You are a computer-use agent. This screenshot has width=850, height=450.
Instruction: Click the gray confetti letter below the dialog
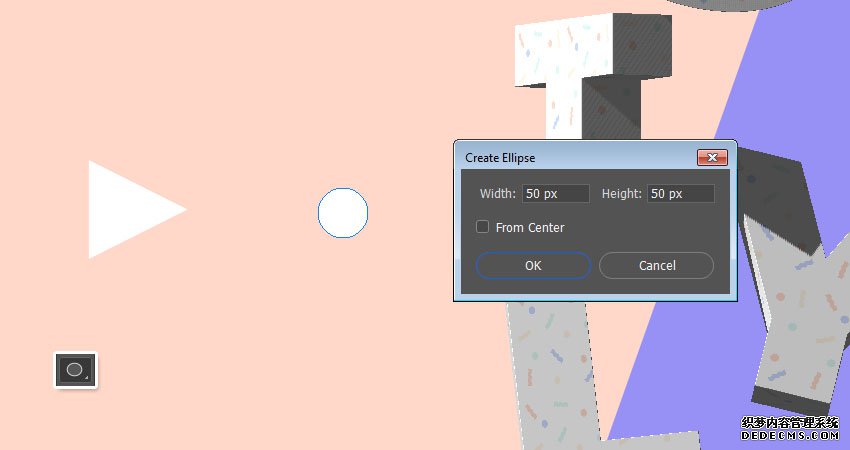tap(553, 374)
